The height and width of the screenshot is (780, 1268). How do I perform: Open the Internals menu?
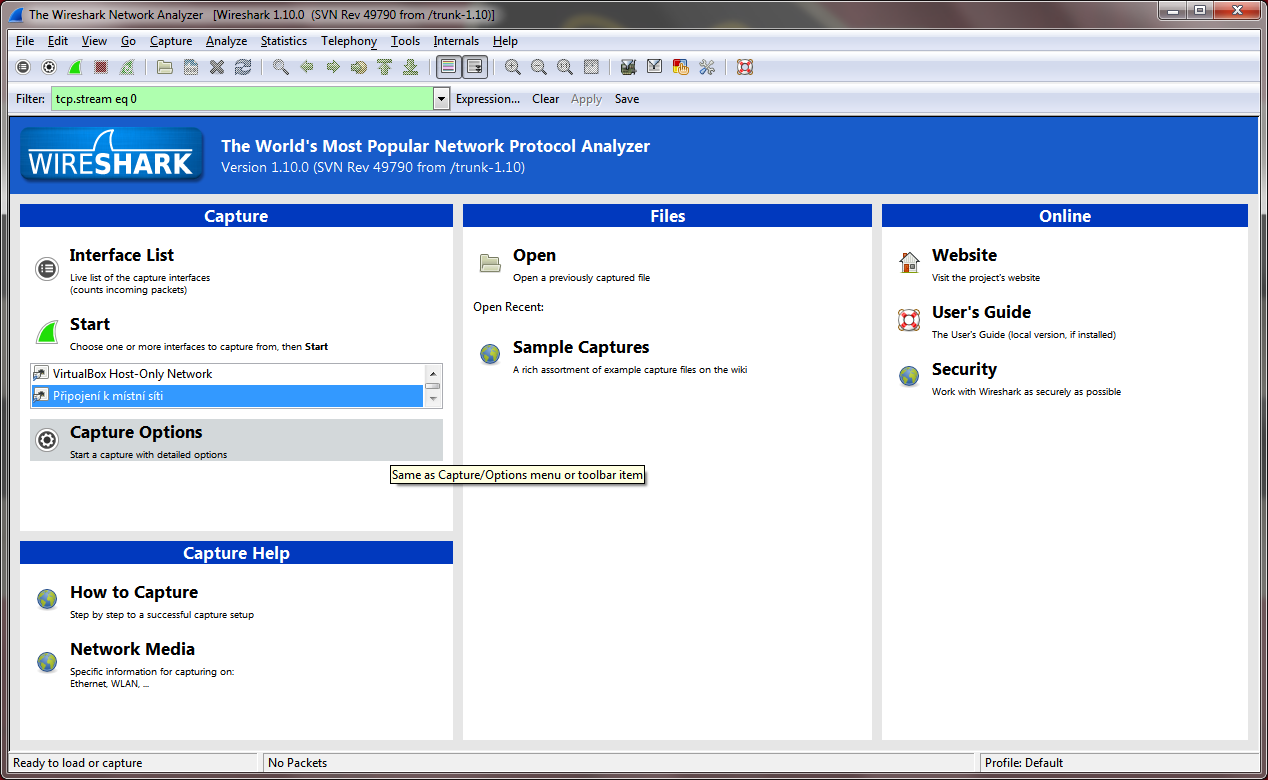coord(456,41)
